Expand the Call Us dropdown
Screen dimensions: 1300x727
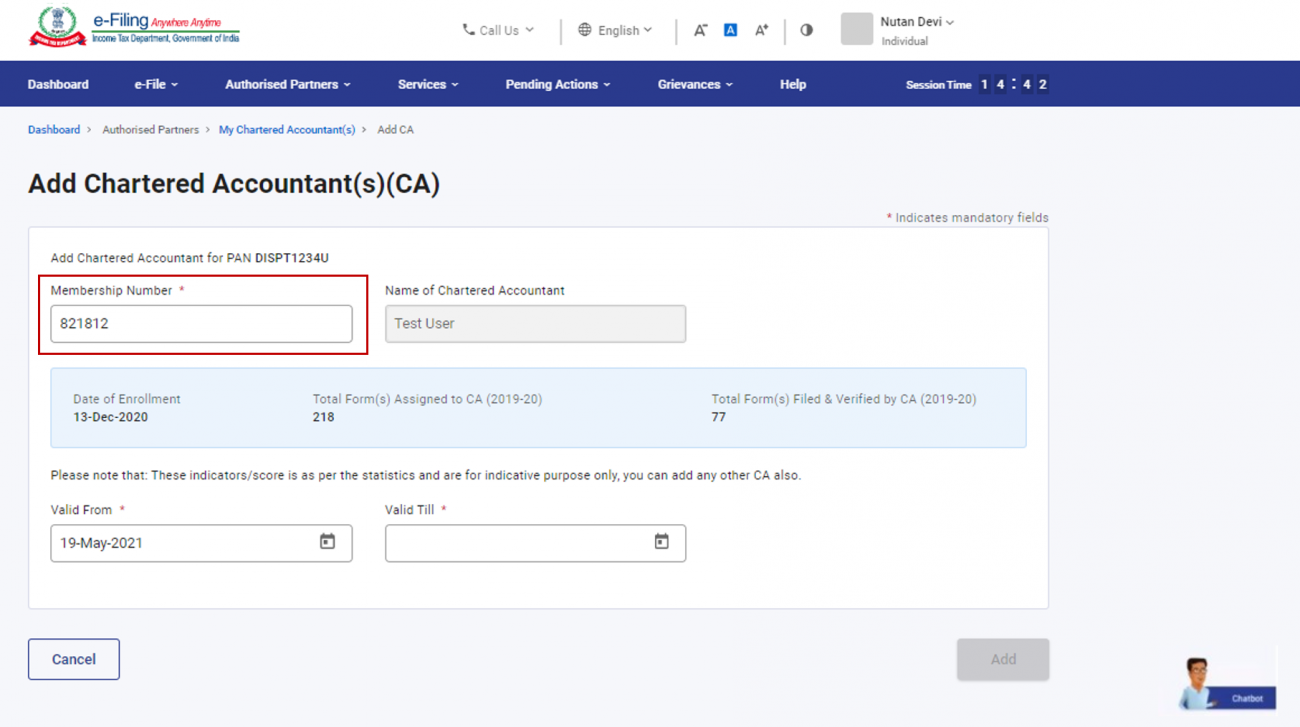497,30
